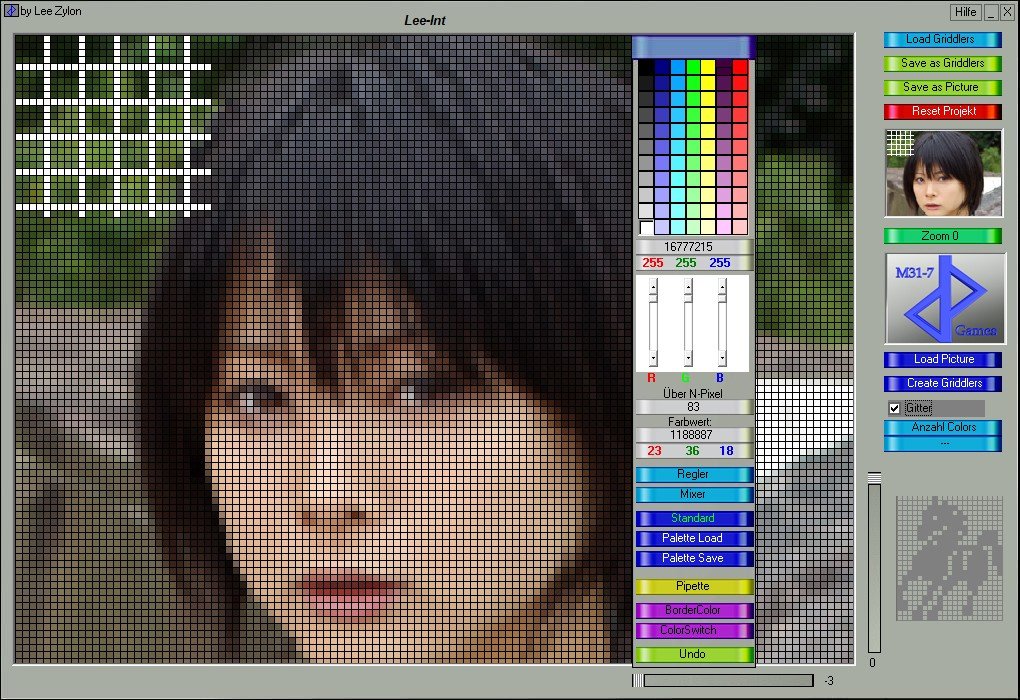
Task: Click the photo preview thumbnail
Action: [943, 173]
